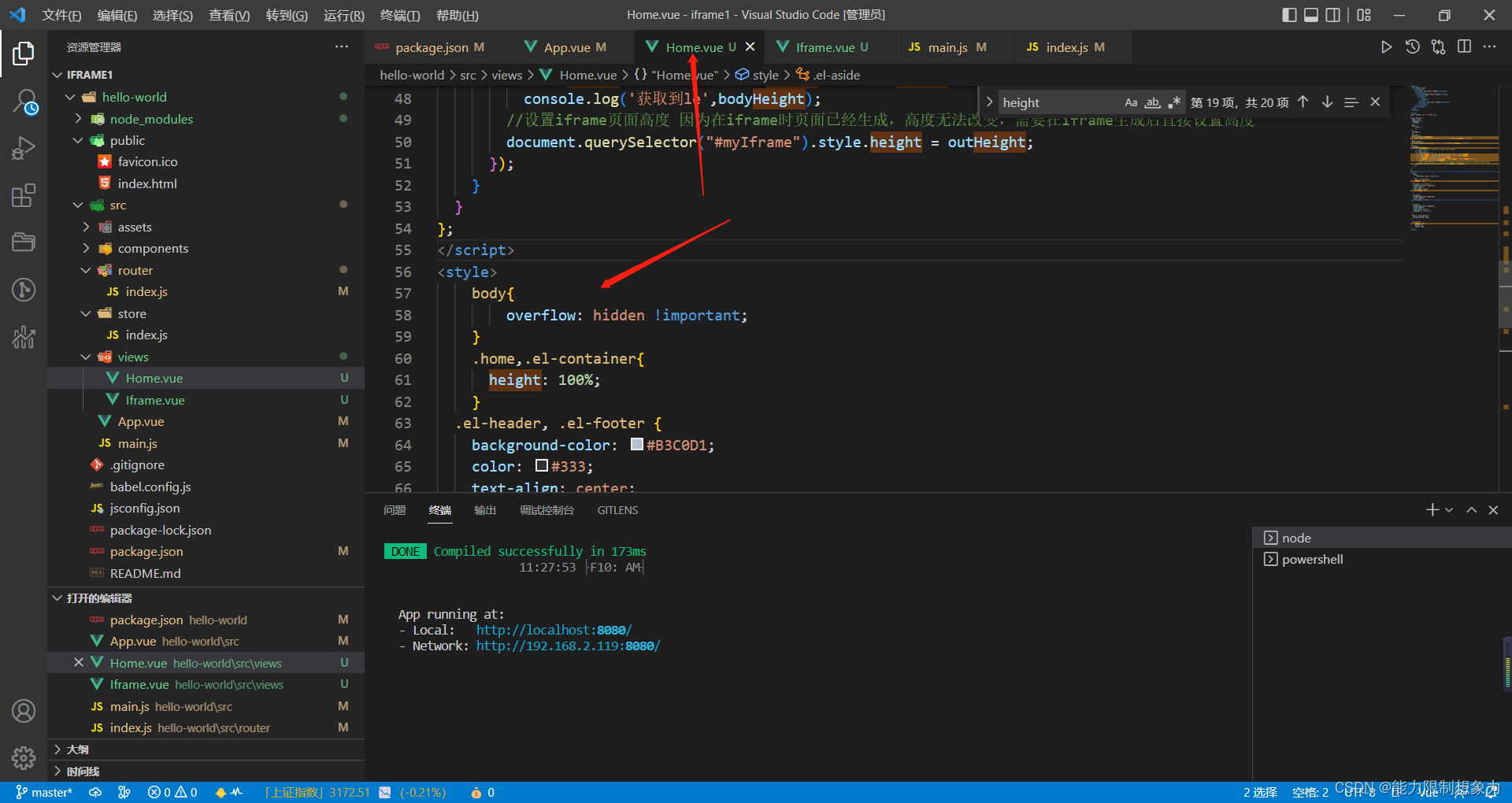Toggle Match Whole Word in find widget
1512x803 pixels.
(1152, 102)
